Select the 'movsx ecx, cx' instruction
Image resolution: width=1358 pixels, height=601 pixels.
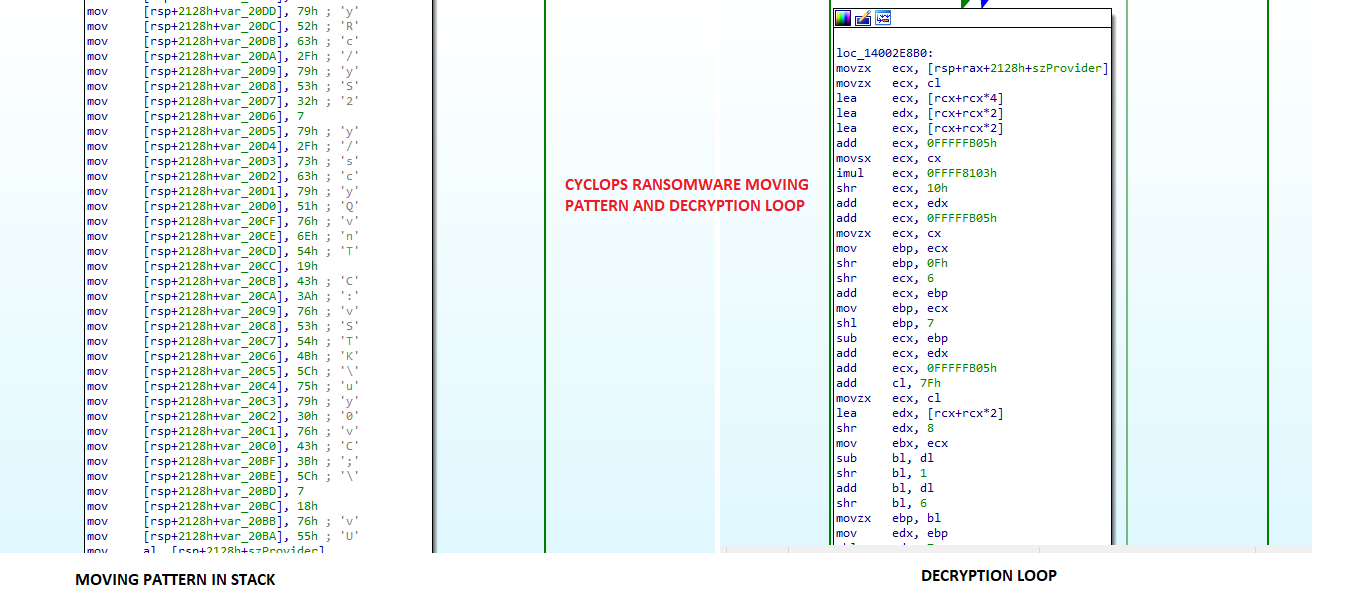pyautogui.click(x=890, y=158)
